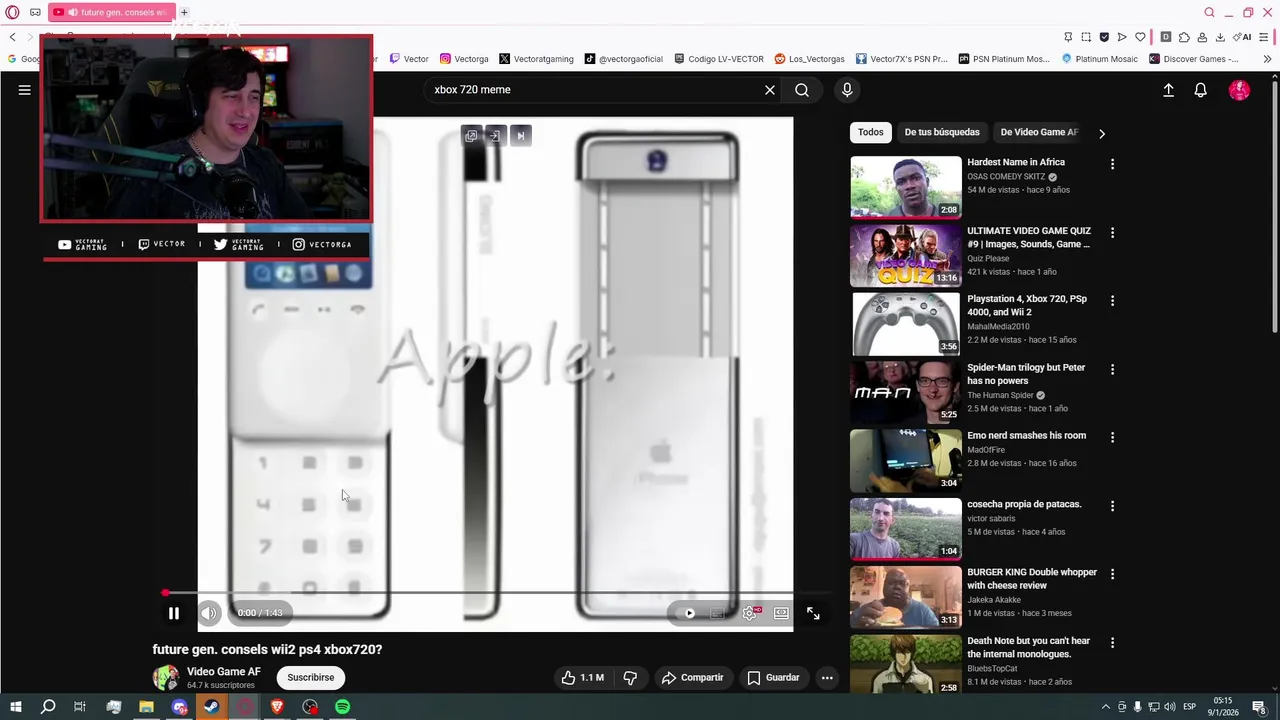Viewport: 1280px width, 720px height.
Task: Share the video with Compartir
Action: tap(692, 677)
